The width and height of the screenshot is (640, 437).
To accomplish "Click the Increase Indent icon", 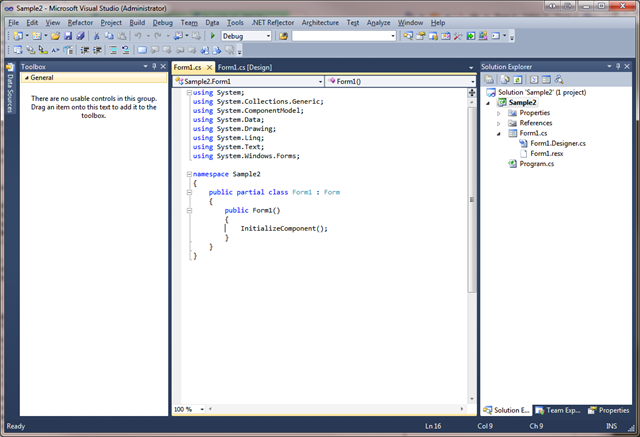I will [x=97, y=50].
